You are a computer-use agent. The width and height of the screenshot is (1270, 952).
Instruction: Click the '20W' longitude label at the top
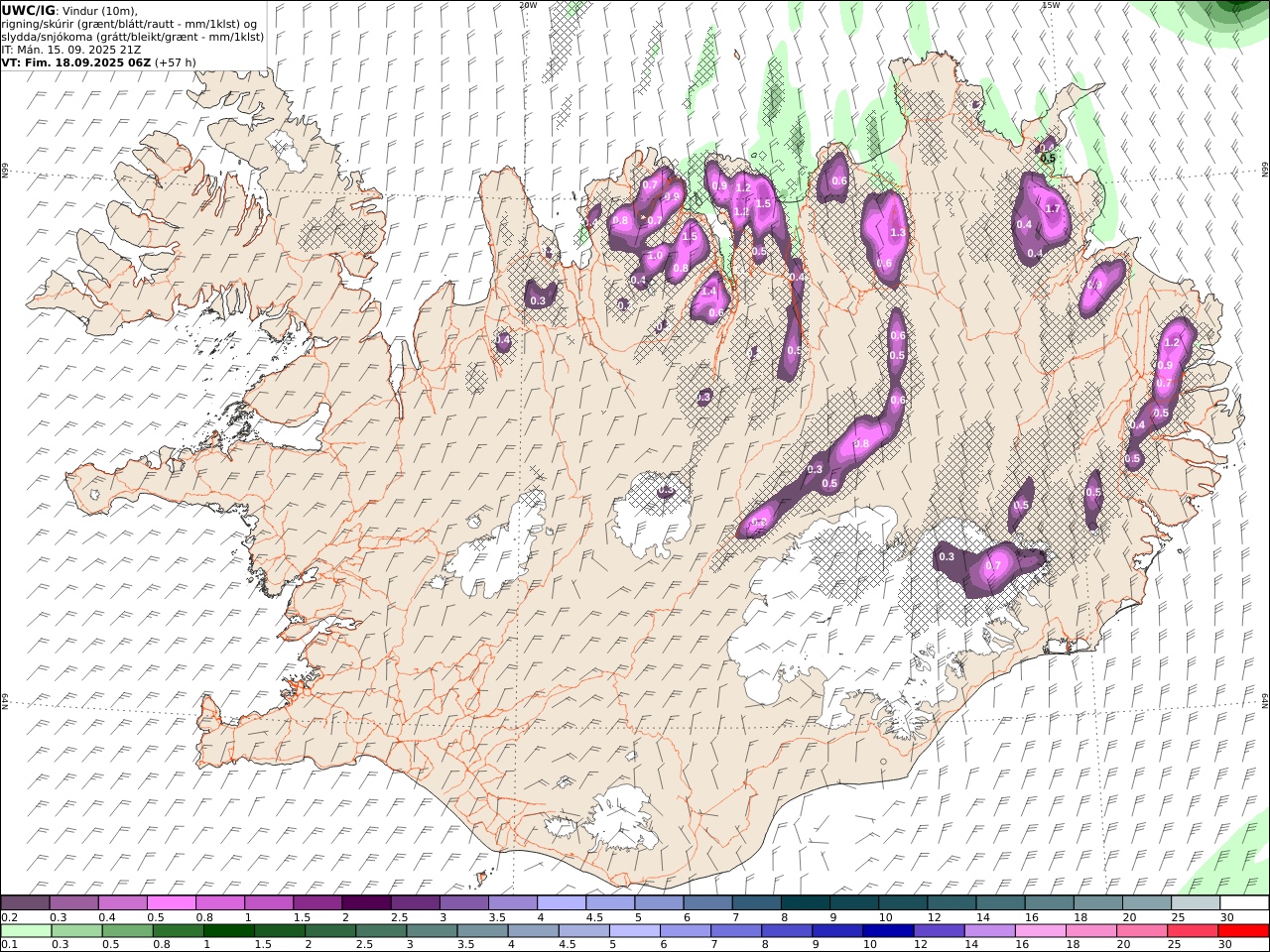[528, 5]
